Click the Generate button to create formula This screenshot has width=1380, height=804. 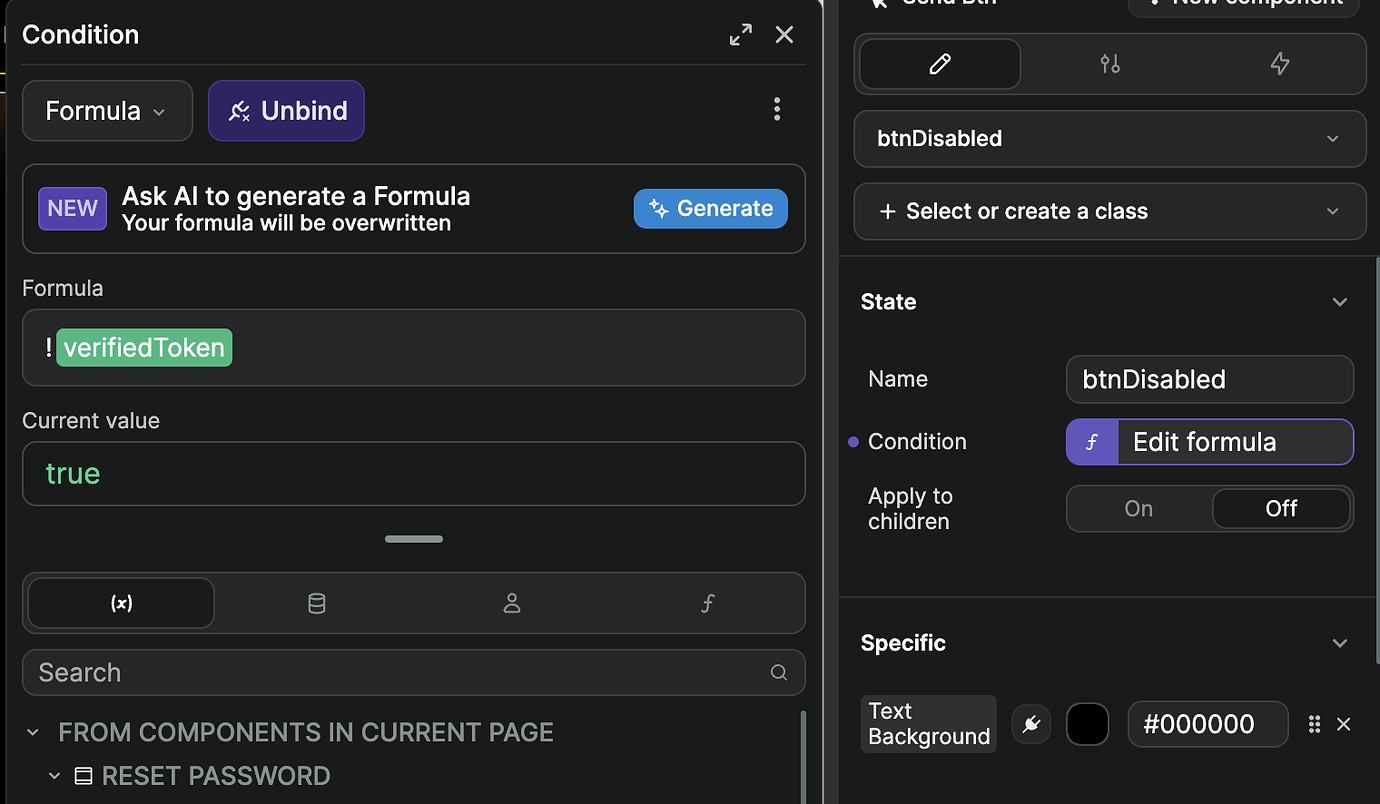[x=710, y=208]
